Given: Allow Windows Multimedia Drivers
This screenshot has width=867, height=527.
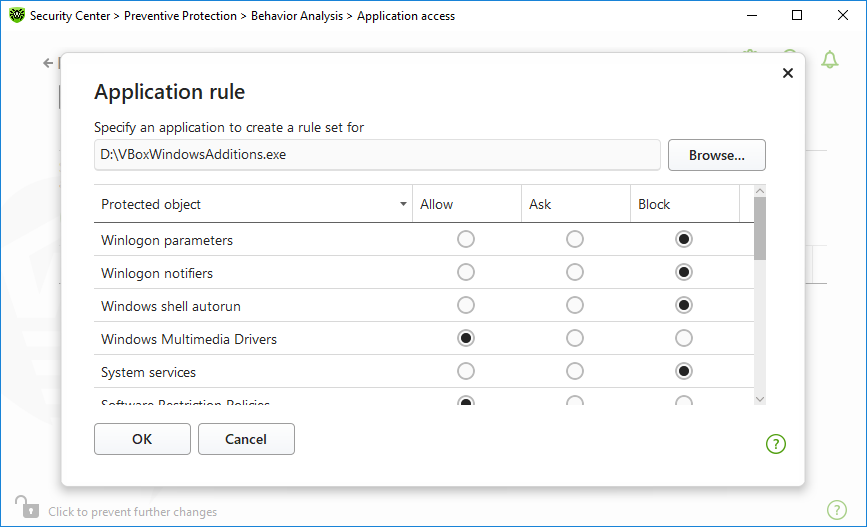Looking at the screenshot, I should pyautogui.click(x=466, y=338).
